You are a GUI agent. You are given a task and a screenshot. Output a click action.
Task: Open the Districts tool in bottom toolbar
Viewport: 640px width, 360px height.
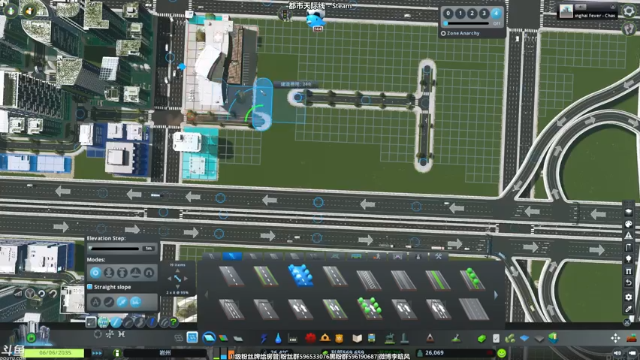coord(238,338)
